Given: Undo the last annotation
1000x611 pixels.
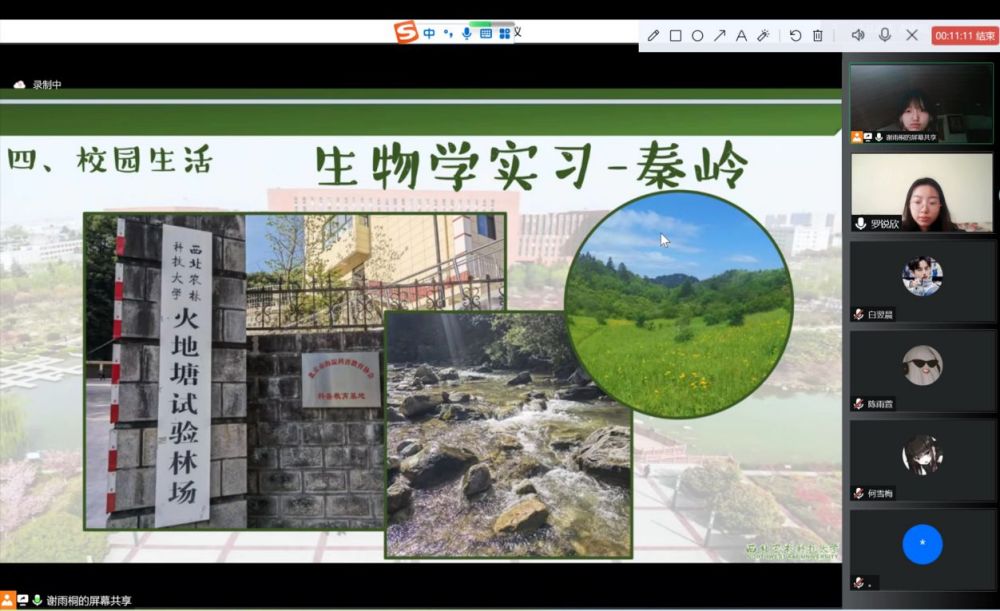Looking at the screenshot, I should click(795, 35).
